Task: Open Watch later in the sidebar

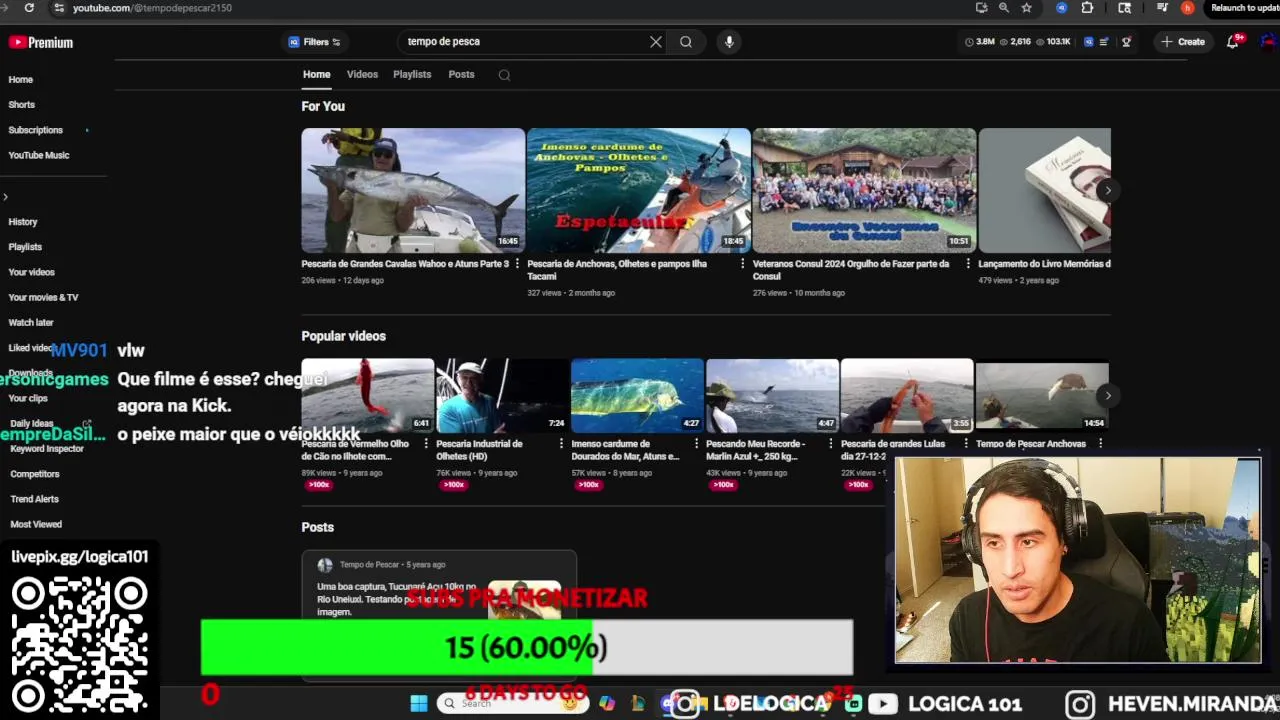Action: click(30, 322)
